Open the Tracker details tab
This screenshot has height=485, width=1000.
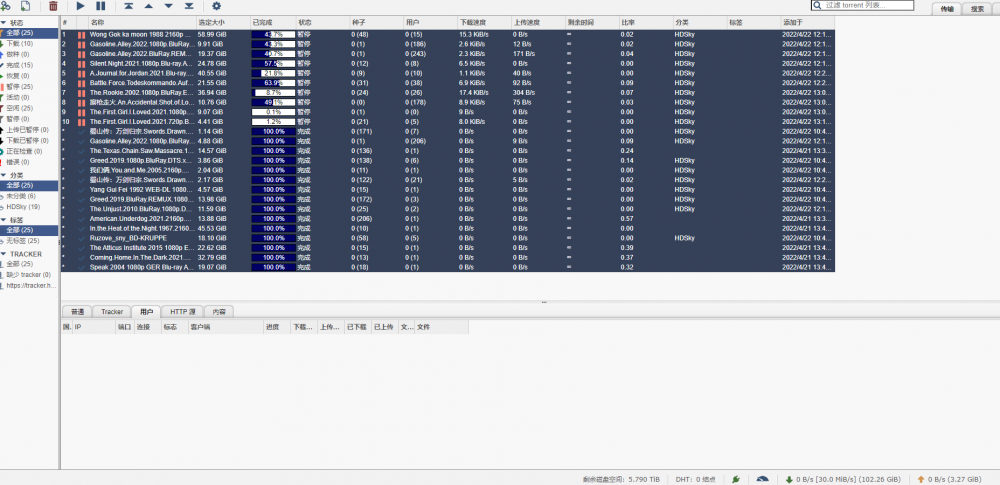pyautogui.click(x=112, y=311)
